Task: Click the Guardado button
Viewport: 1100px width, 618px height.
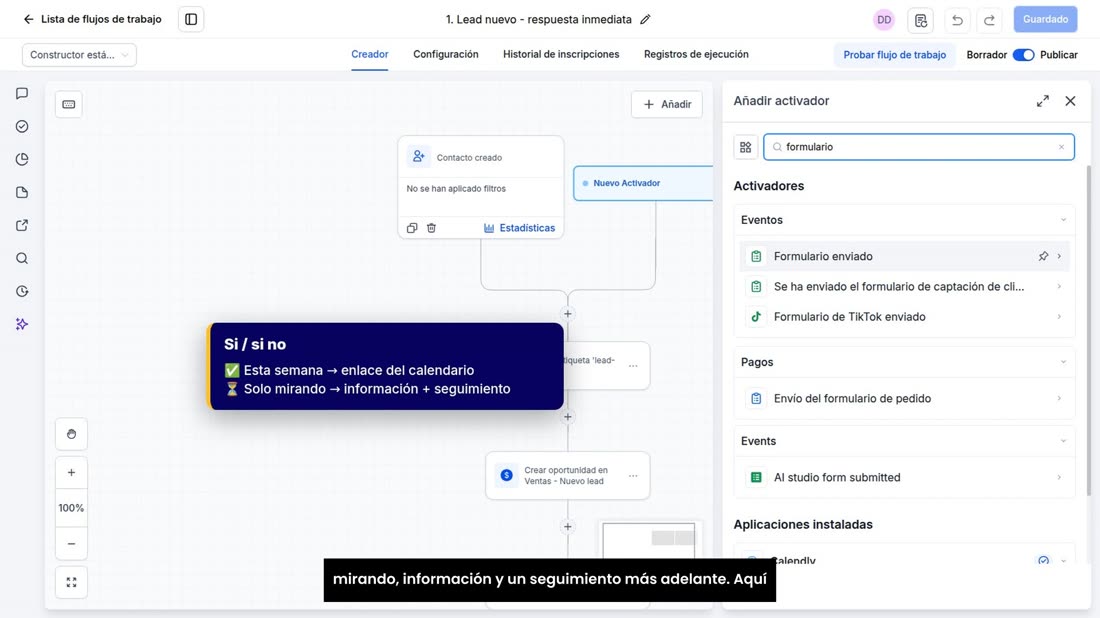Action: coord(1045,19)
